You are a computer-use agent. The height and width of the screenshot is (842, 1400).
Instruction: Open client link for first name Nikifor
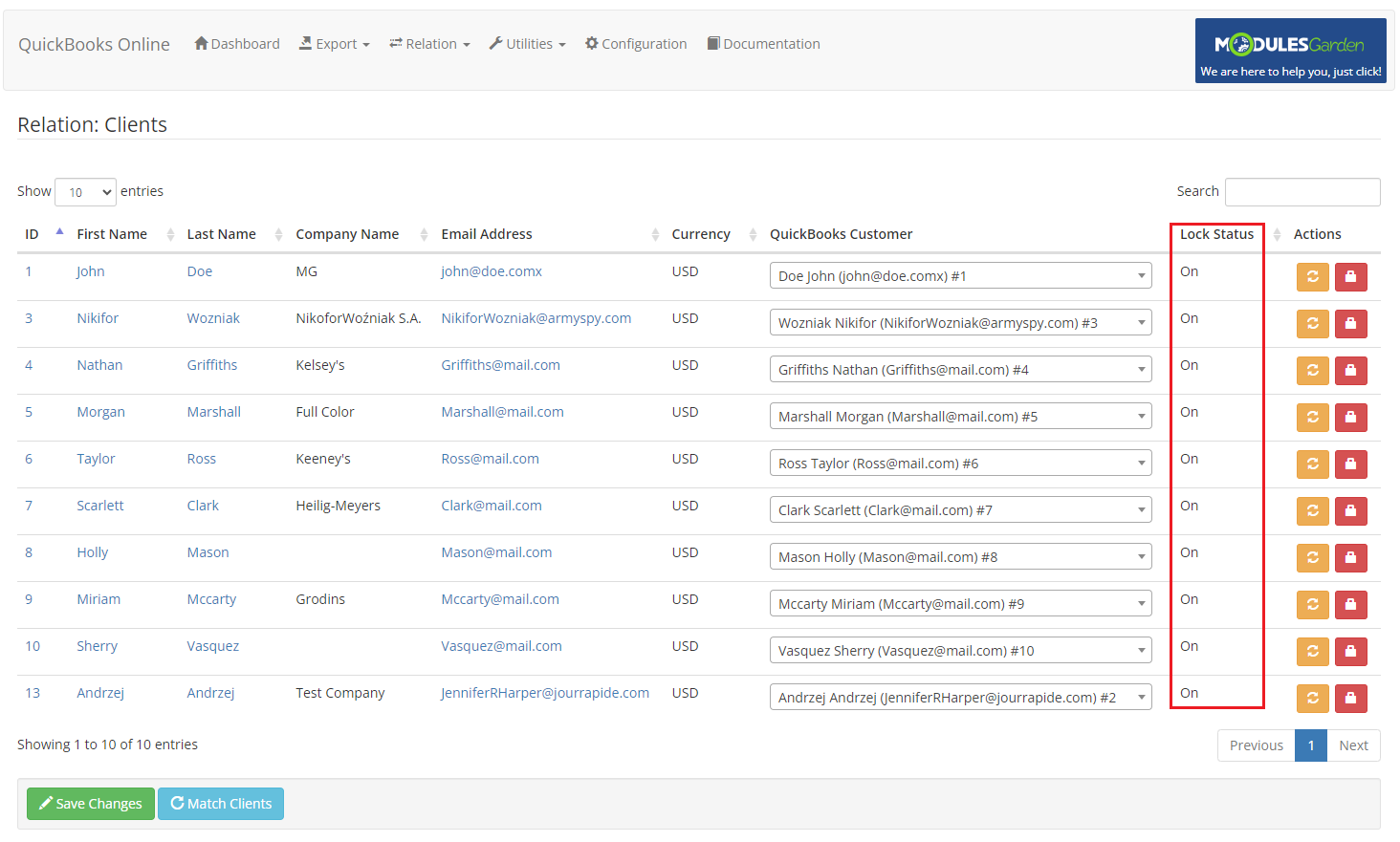tap(98, 318)
